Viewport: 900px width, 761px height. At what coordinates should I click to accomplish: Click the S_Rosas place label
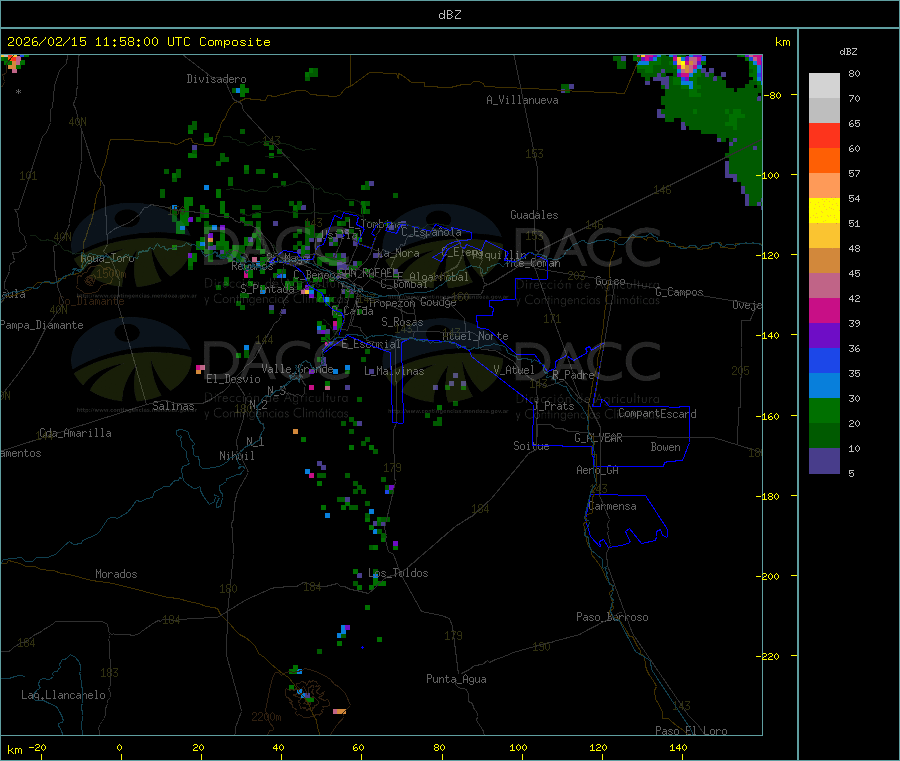(402, 322)
